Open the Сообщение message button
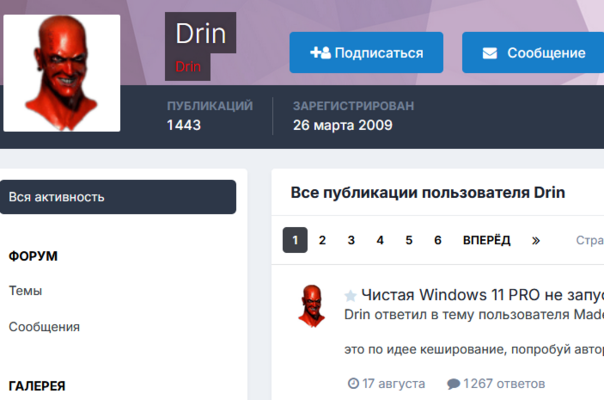 click(533, 53)
